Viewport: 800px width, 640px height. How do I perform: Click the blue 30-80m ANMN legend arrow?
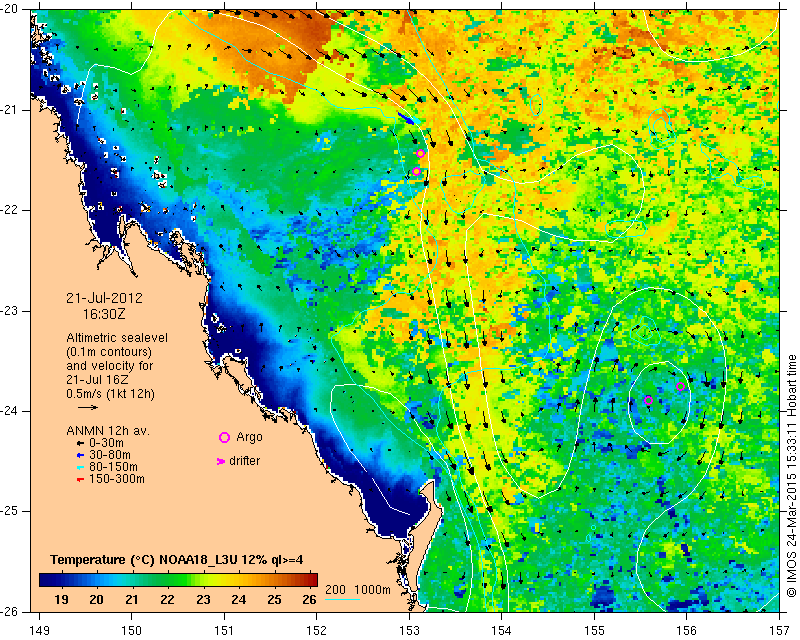point(80,455)
